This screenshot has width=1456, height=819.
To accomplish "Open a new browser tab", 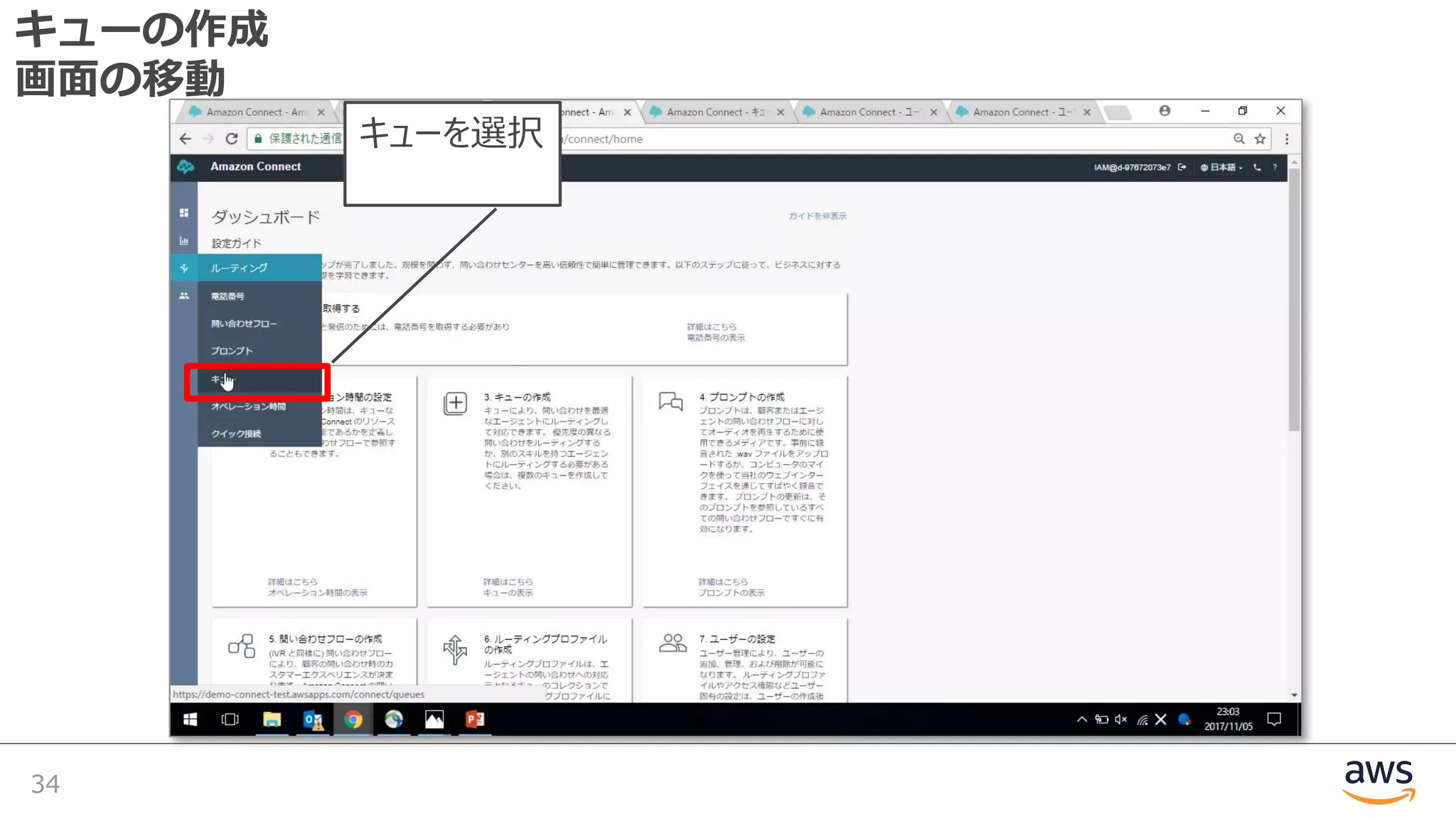I will click(1118, 112).
